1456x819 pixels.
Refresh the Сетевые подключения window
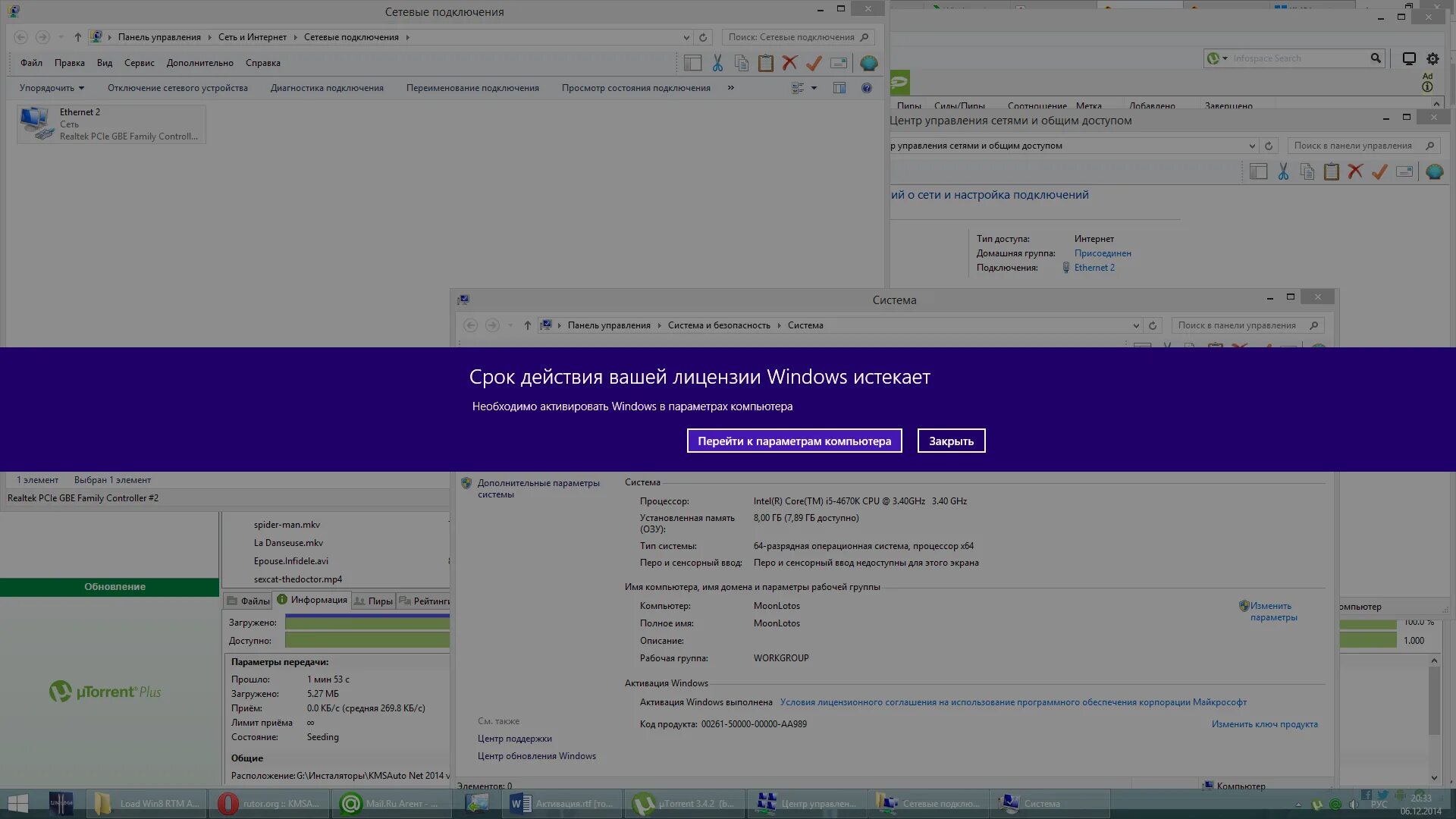[x=703, y=37]
